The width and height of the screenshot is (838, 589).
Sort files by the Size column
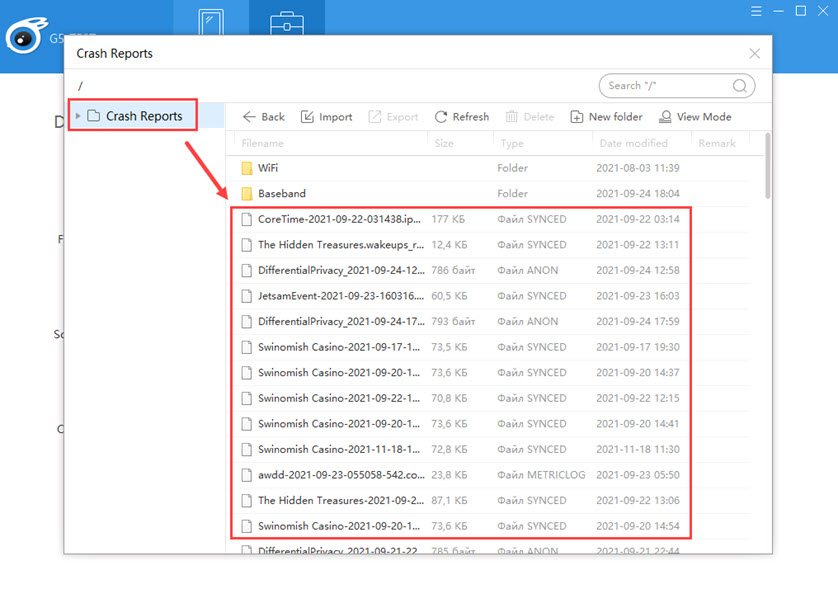[x=443, y=143]
